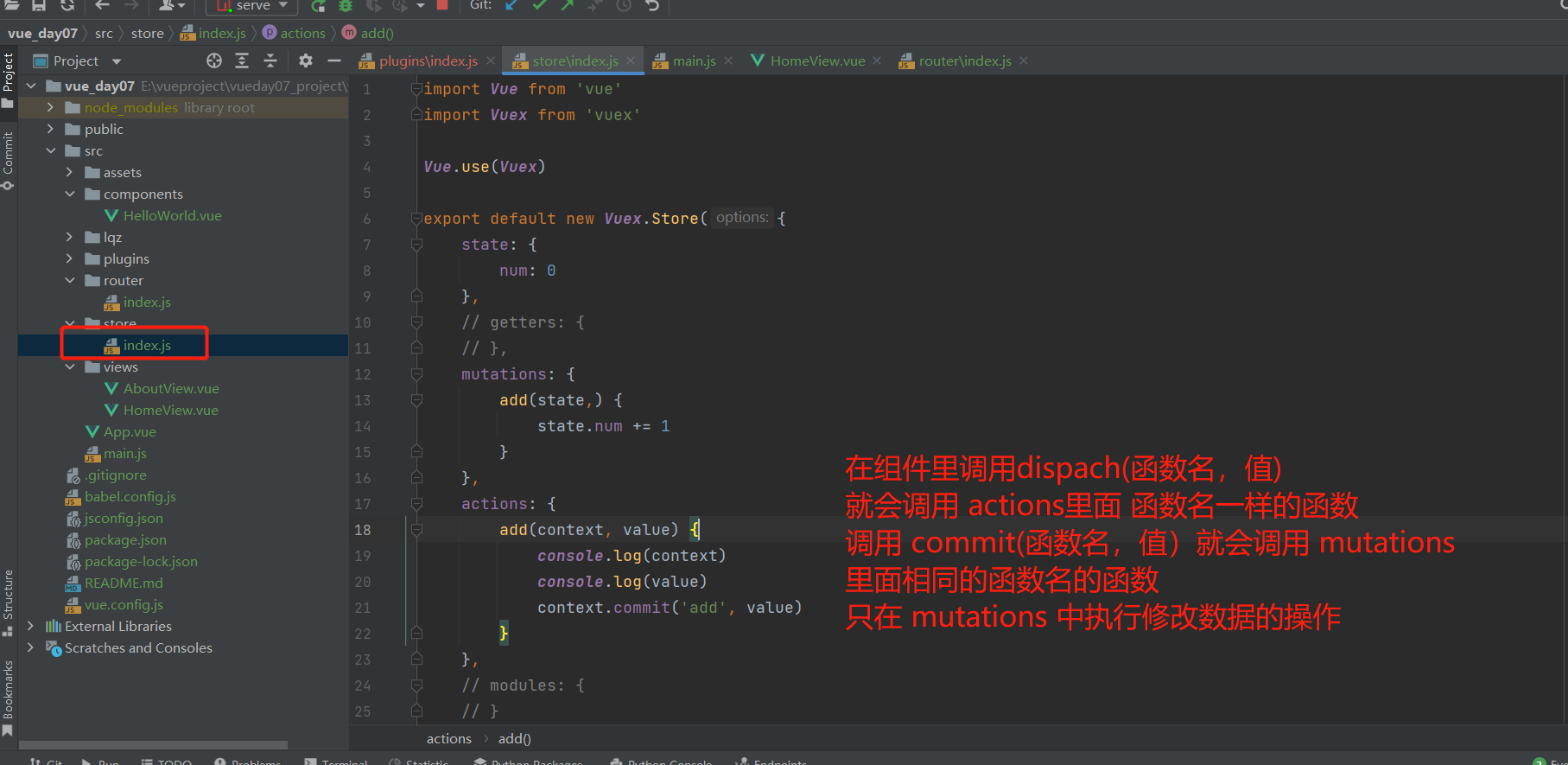Collapse the src folder arrow

(50, 150)
